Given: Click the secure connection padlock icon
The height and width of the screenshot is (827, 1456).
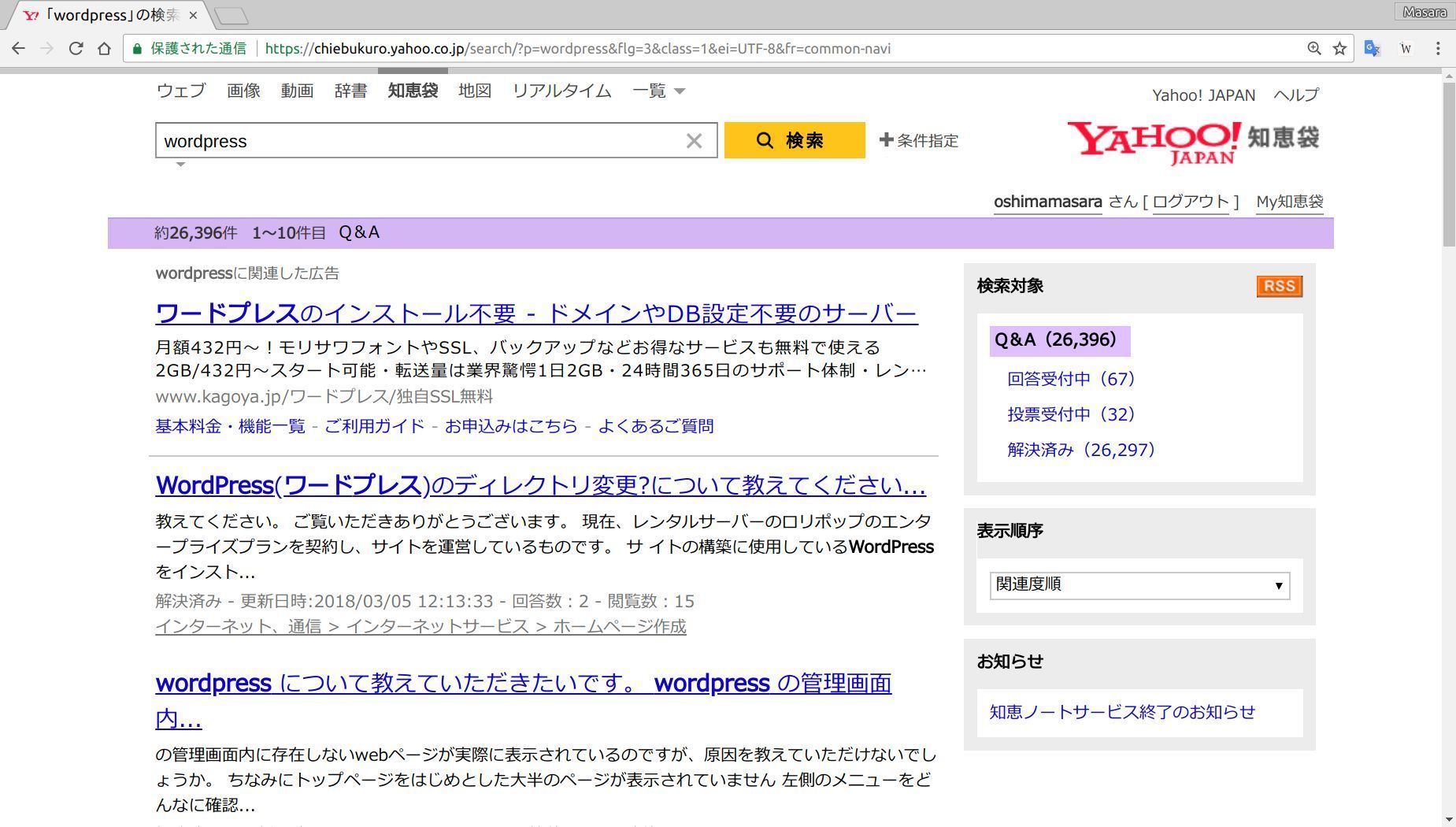Looking at the screenshot, I should click(137, 49).
